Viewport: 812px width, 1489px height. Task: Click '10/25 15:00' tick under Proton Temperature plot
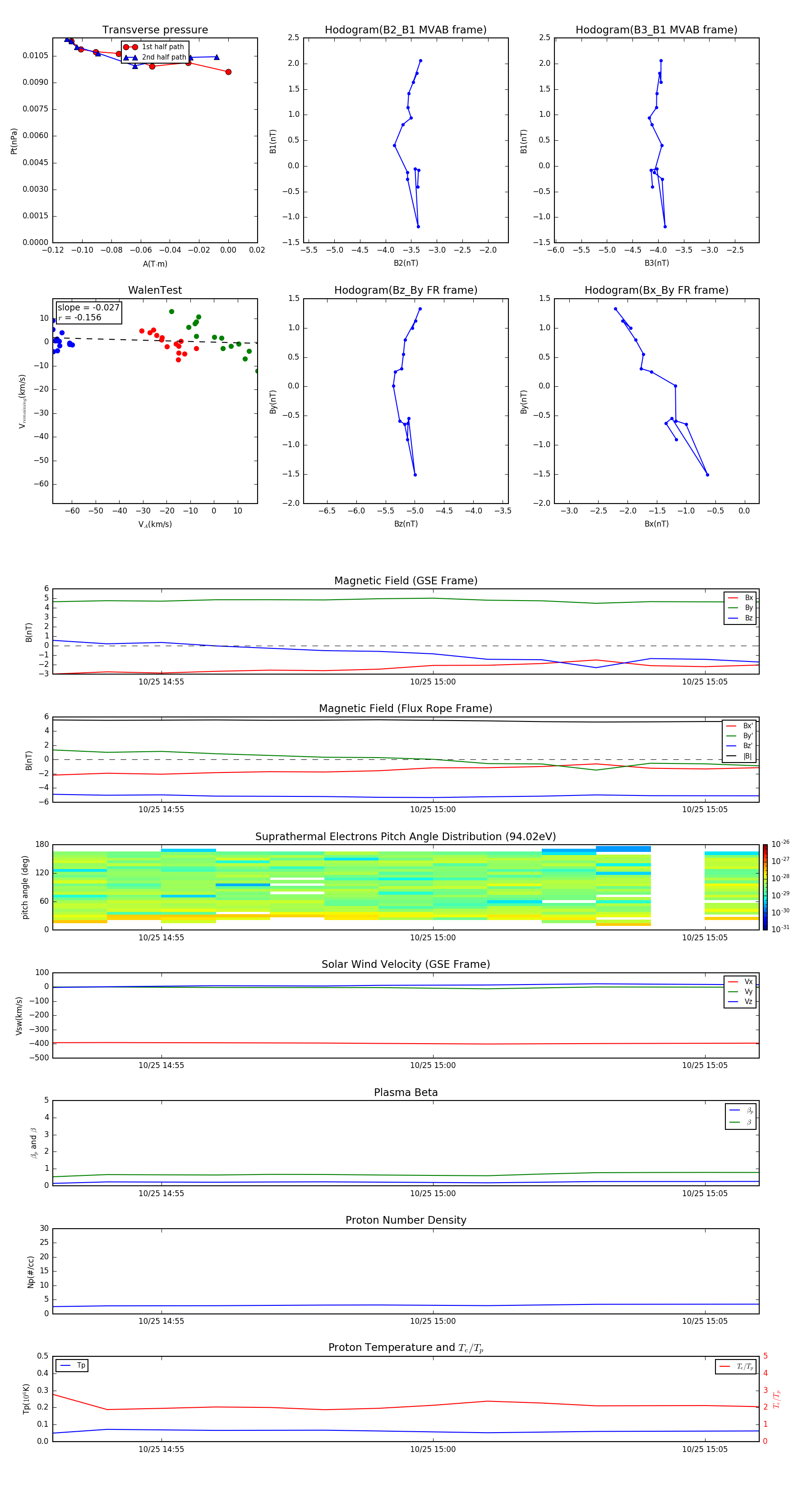click(x=433, y=1449)
